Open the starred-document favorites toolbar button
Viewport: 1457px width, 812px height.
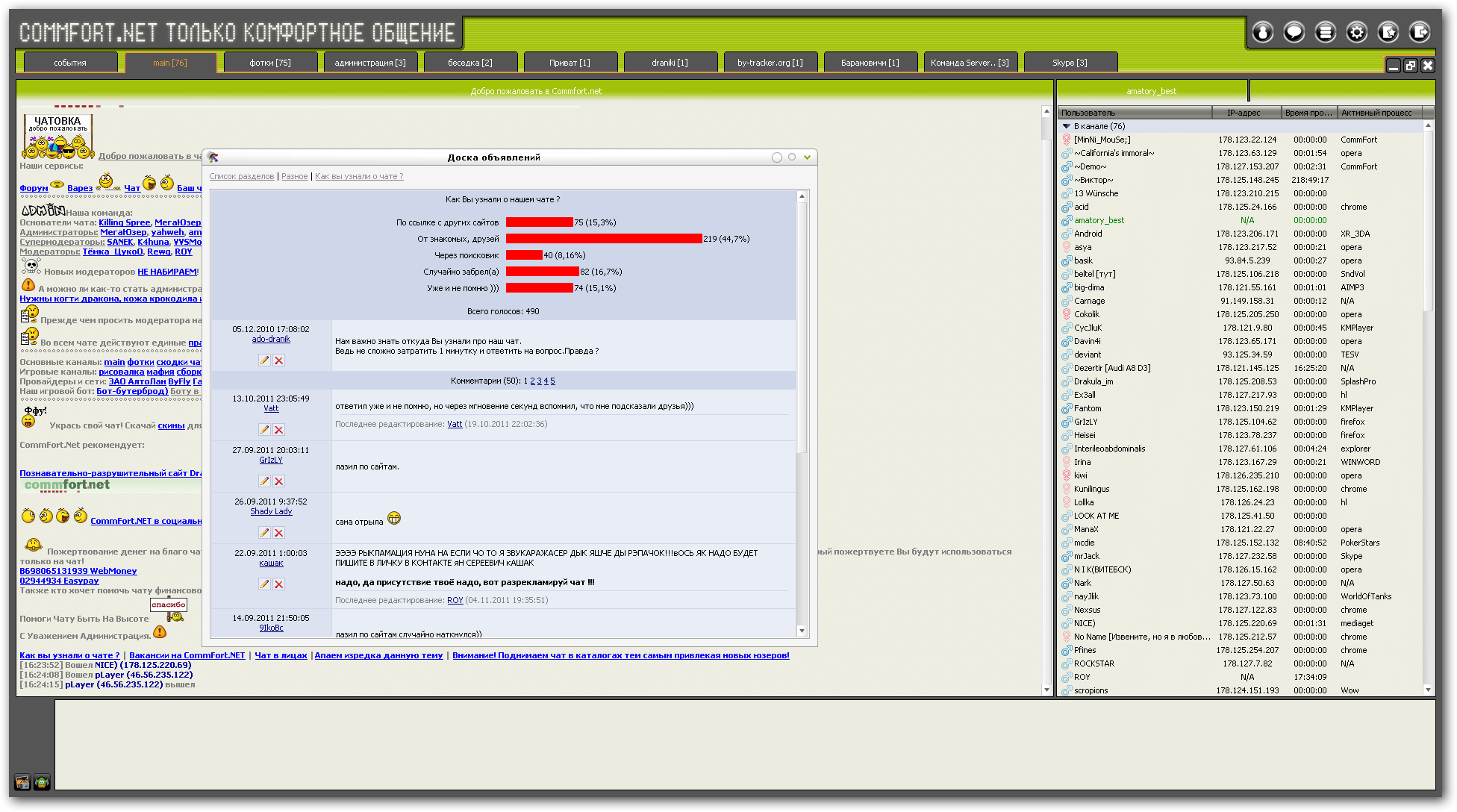[1388, 32]
